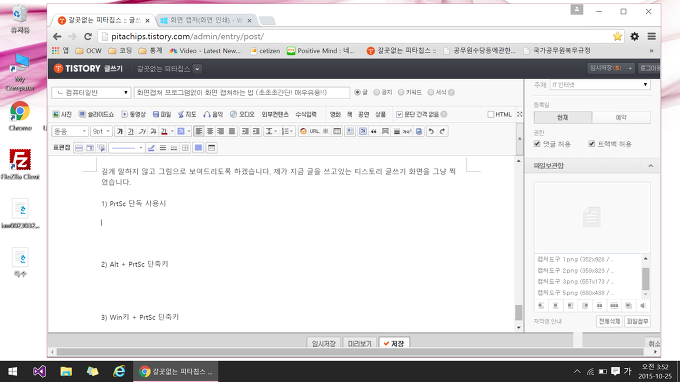Attach a file with the 파일 button
The image size is (680, 382).
(x=162, y=114)
